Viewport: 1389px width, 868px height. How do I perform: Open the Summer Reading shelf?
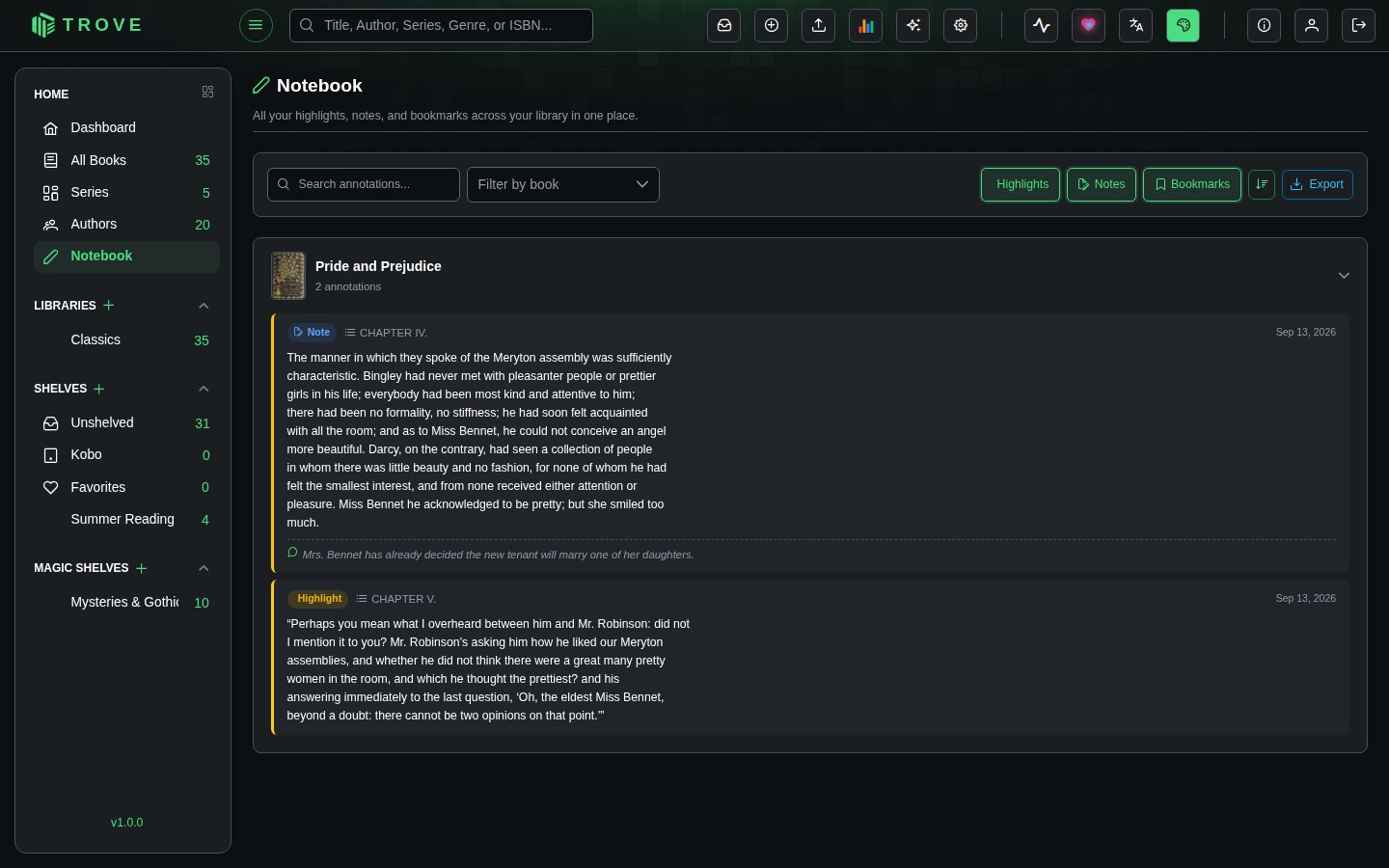tap(126, 519)
